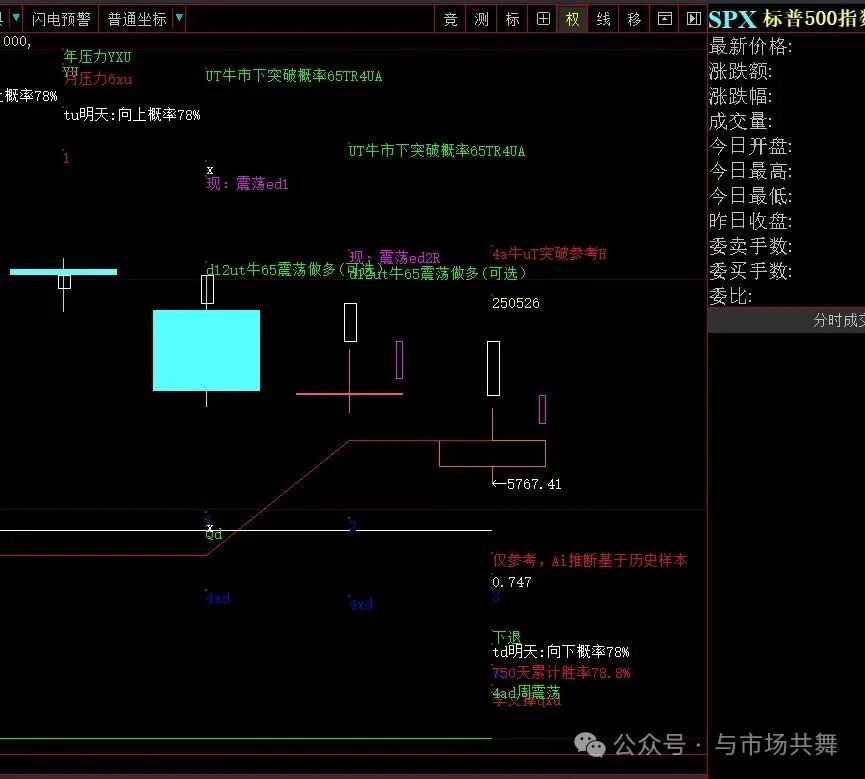Click the 最新价格 label
Image resolution: width=865 pixels, height=779 pixels.
(750, 46)
